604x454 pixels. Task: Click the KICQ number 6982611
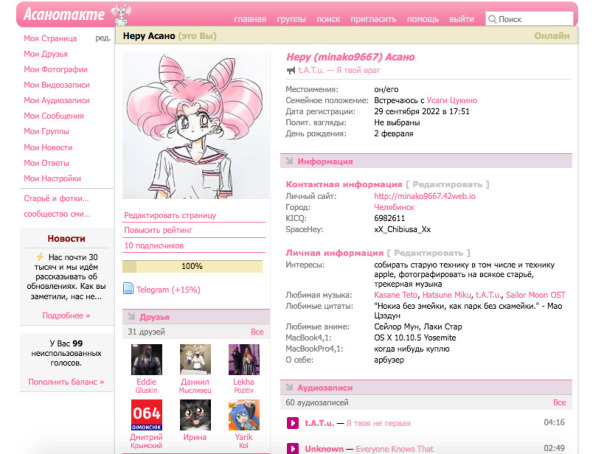[x=389, y=218]
